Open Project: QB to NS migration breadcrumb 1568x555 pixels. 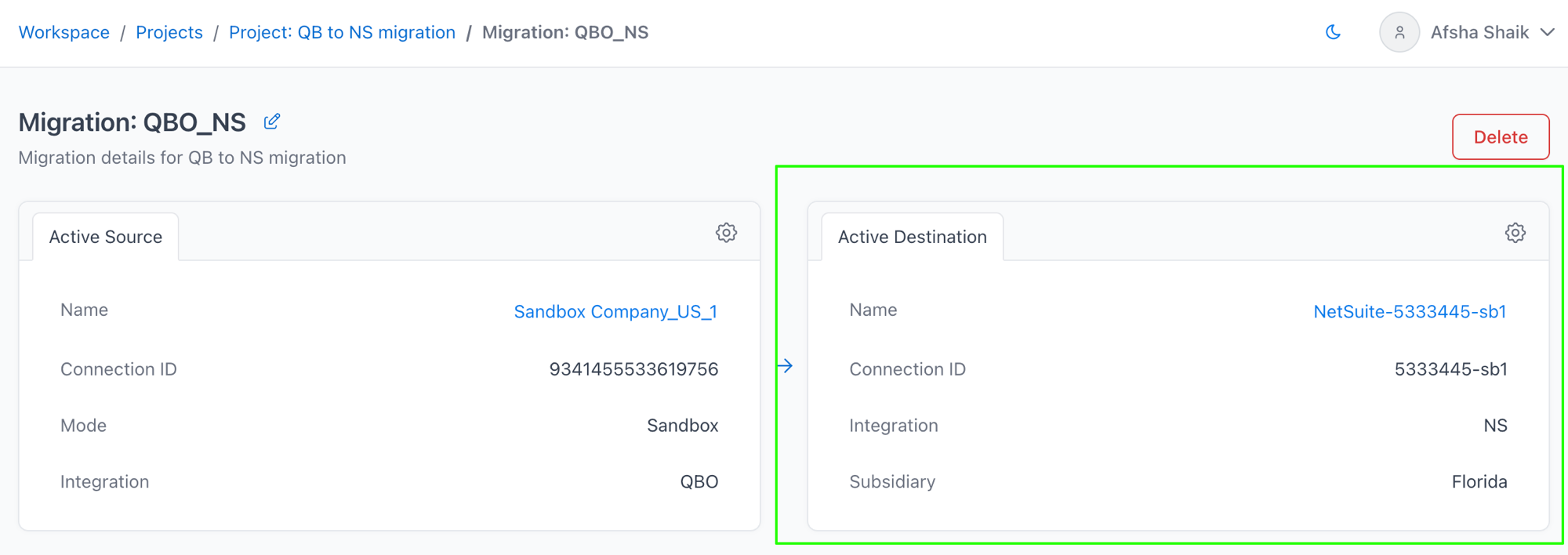[342, 32]
